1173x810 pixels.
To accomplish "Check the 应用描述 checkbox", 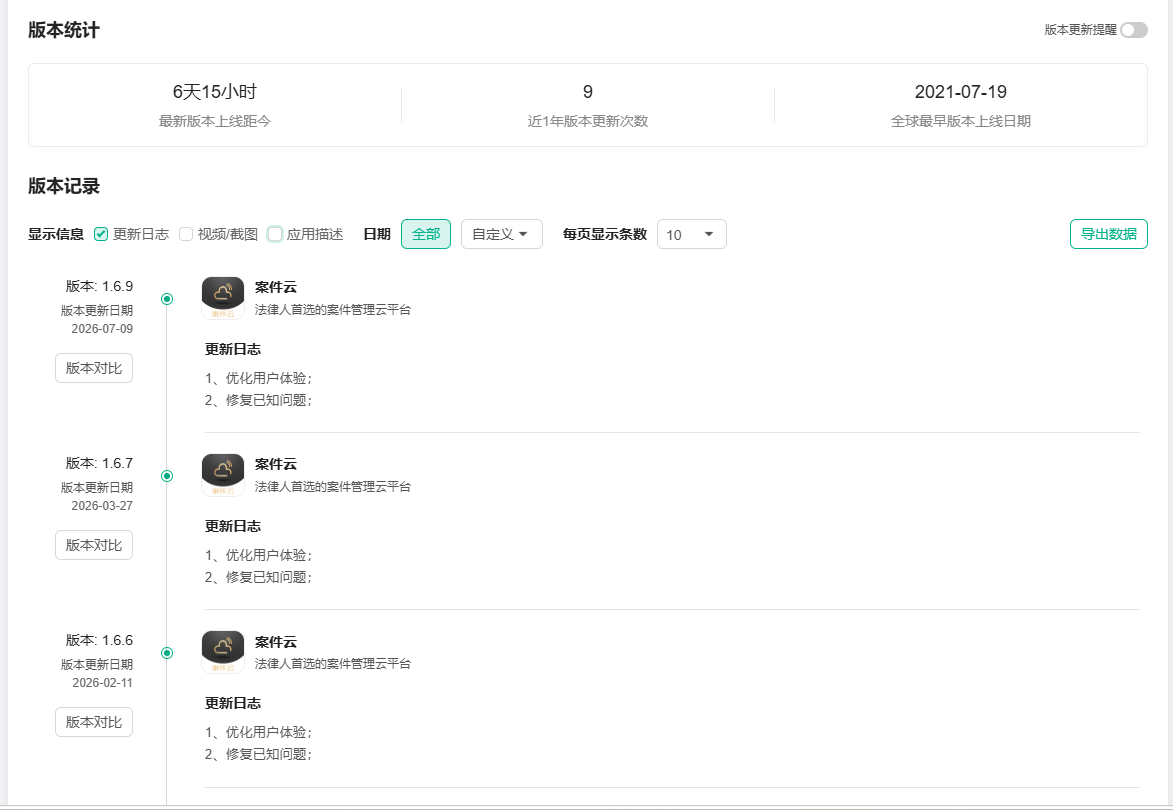I will [x=275, y=234].
